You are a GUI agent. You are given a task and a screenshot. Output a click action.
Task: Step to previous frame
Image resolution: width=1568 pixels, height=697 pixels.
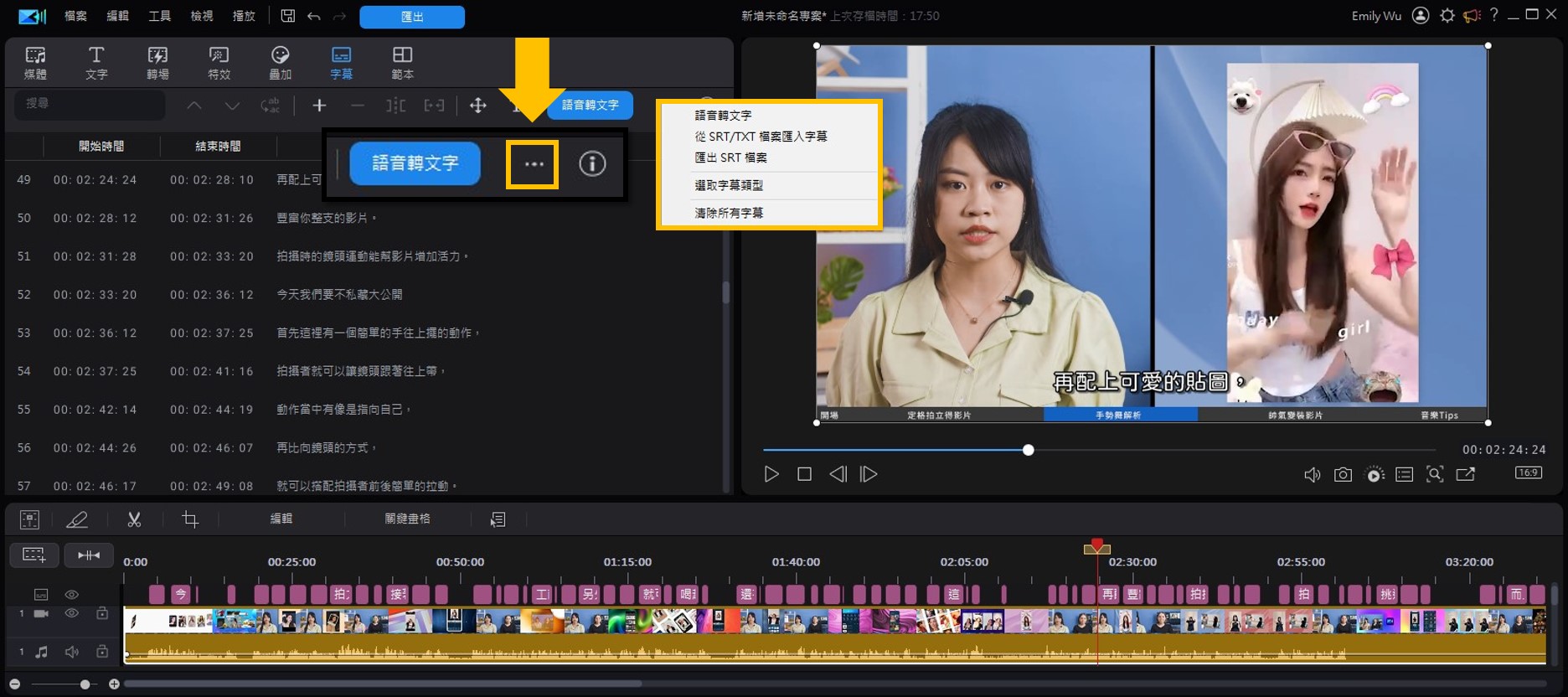pos(838,474)
